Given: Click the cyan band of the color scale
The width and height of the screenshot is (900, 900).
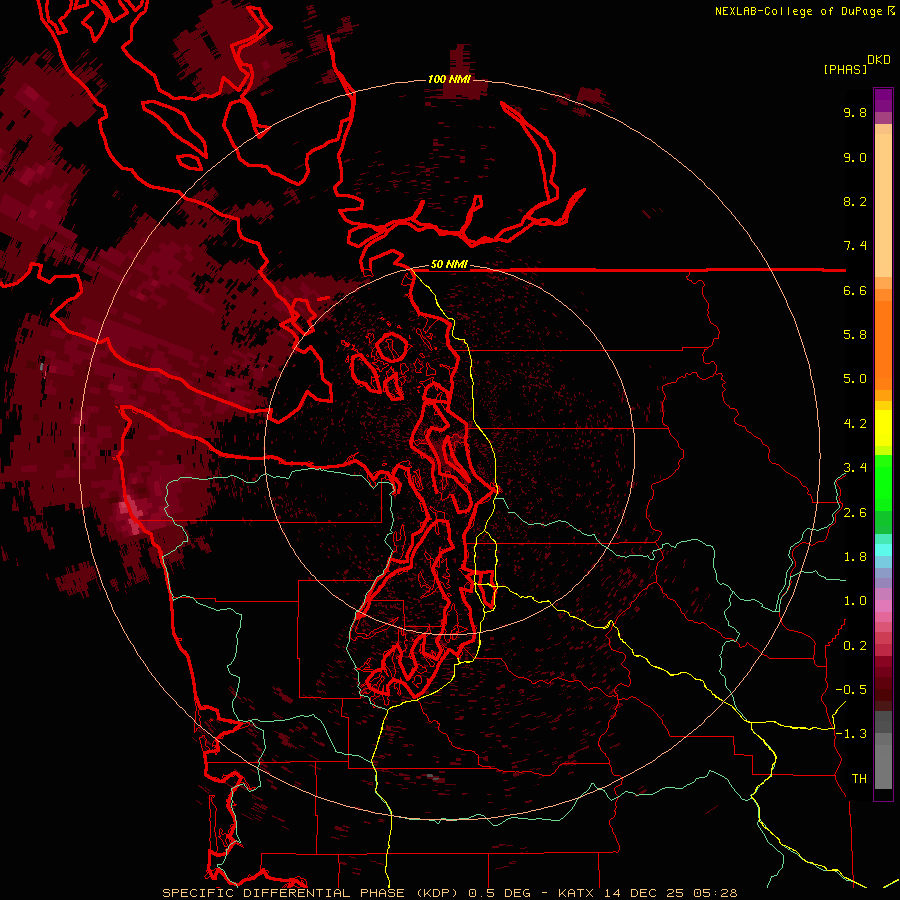Looking at the screenshot, I should click(x=883, y=550).
